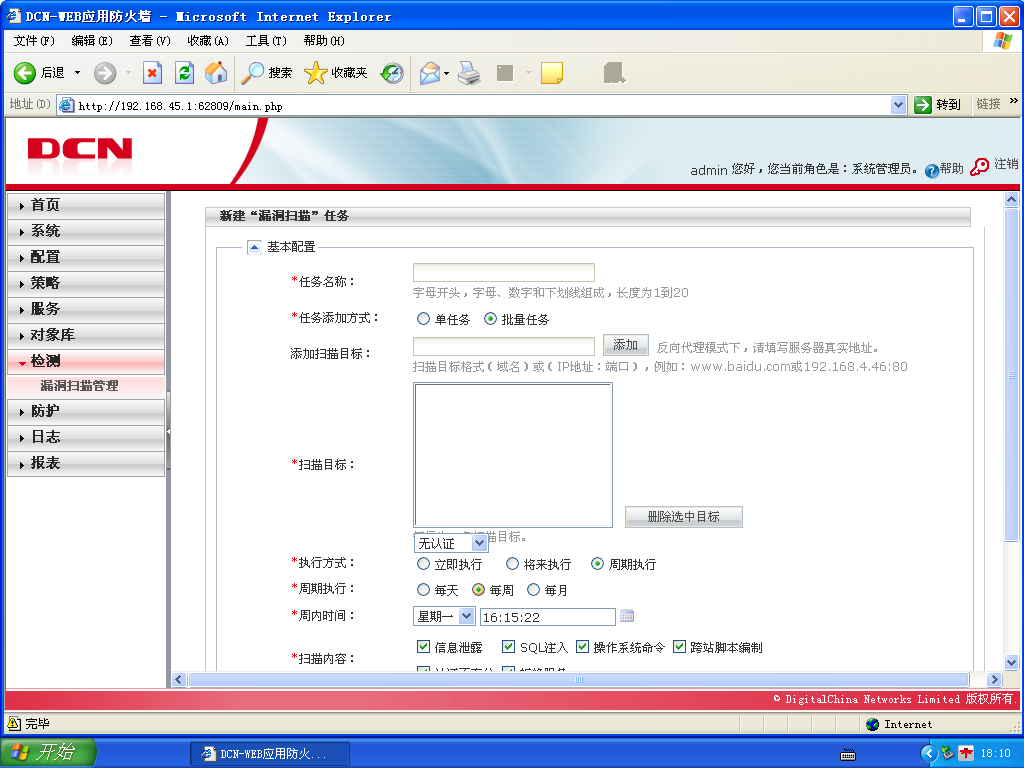Open the 编辑(E) menu
The image size is (1024, 768).
click(x=92, y=40)
